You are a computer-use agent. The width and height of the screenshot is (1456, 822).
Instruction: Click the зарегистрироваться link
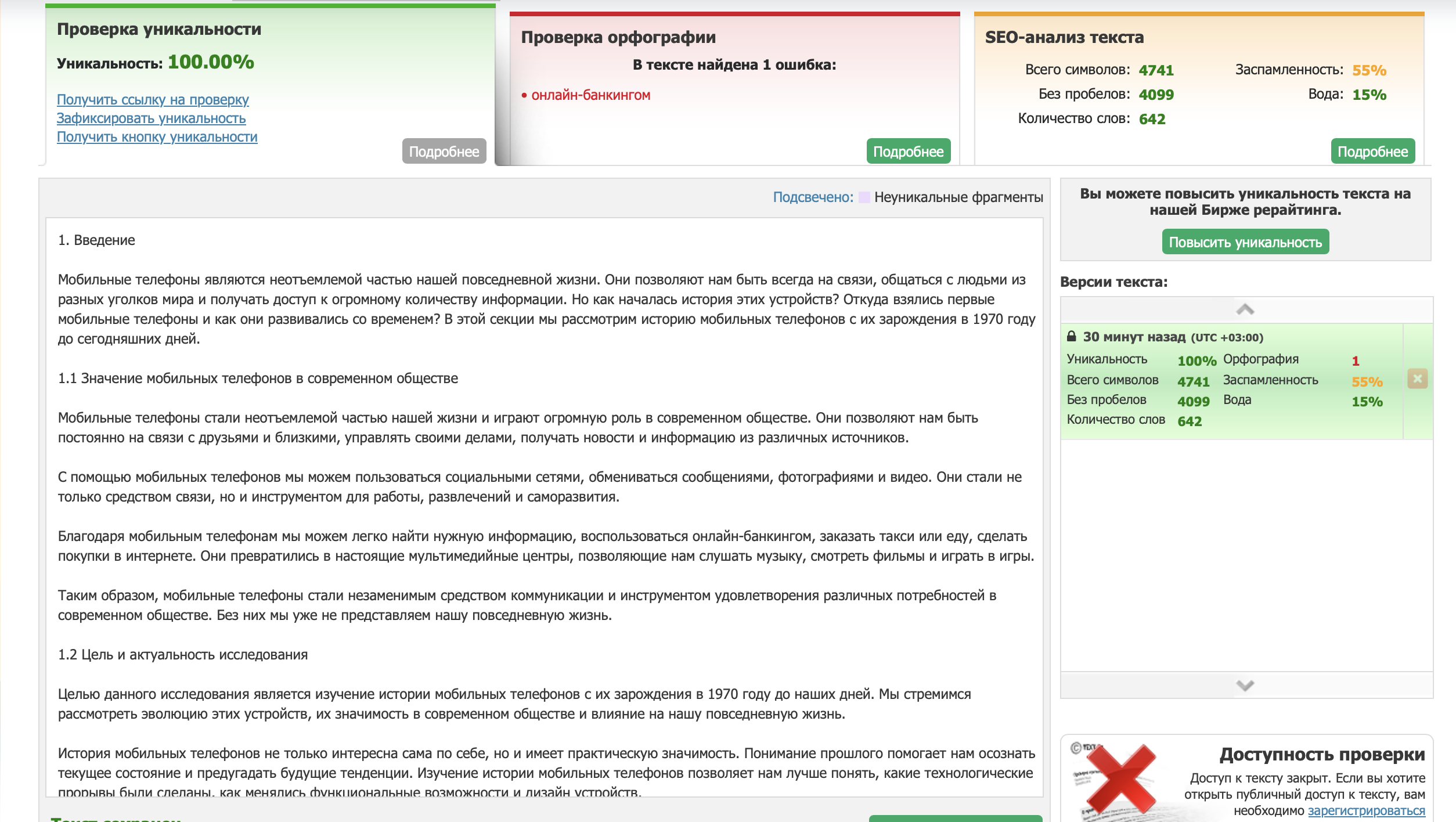(1366, 810)
